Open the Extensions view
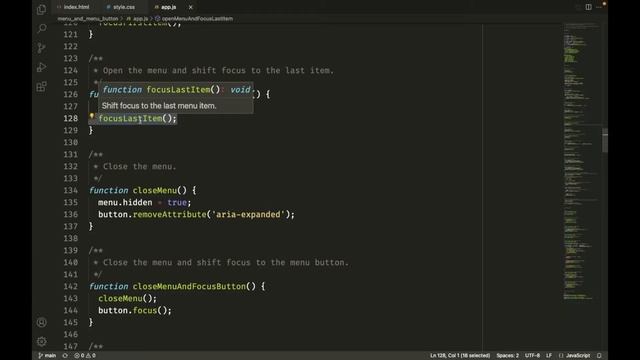 (x=41, y=87)
